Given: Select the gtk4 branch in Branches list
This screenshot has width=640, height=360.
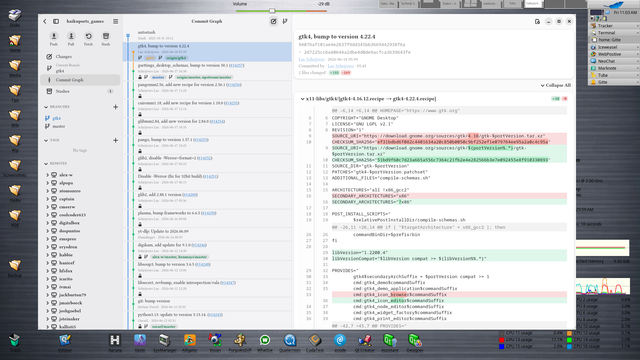Looking at the screenshot, I should (57, 118).
